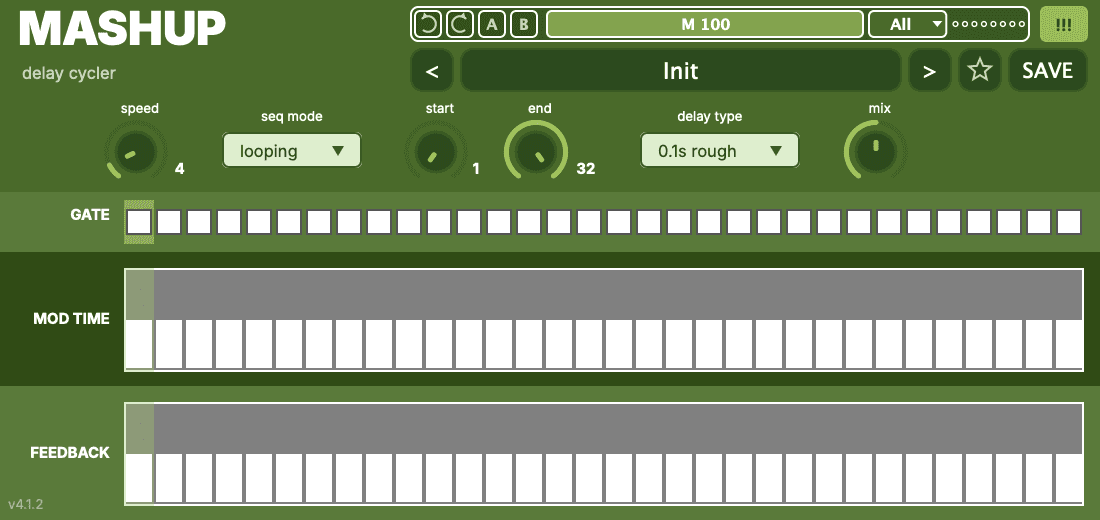
Task: Click the Init preset name field
Action: pos(680,71)
